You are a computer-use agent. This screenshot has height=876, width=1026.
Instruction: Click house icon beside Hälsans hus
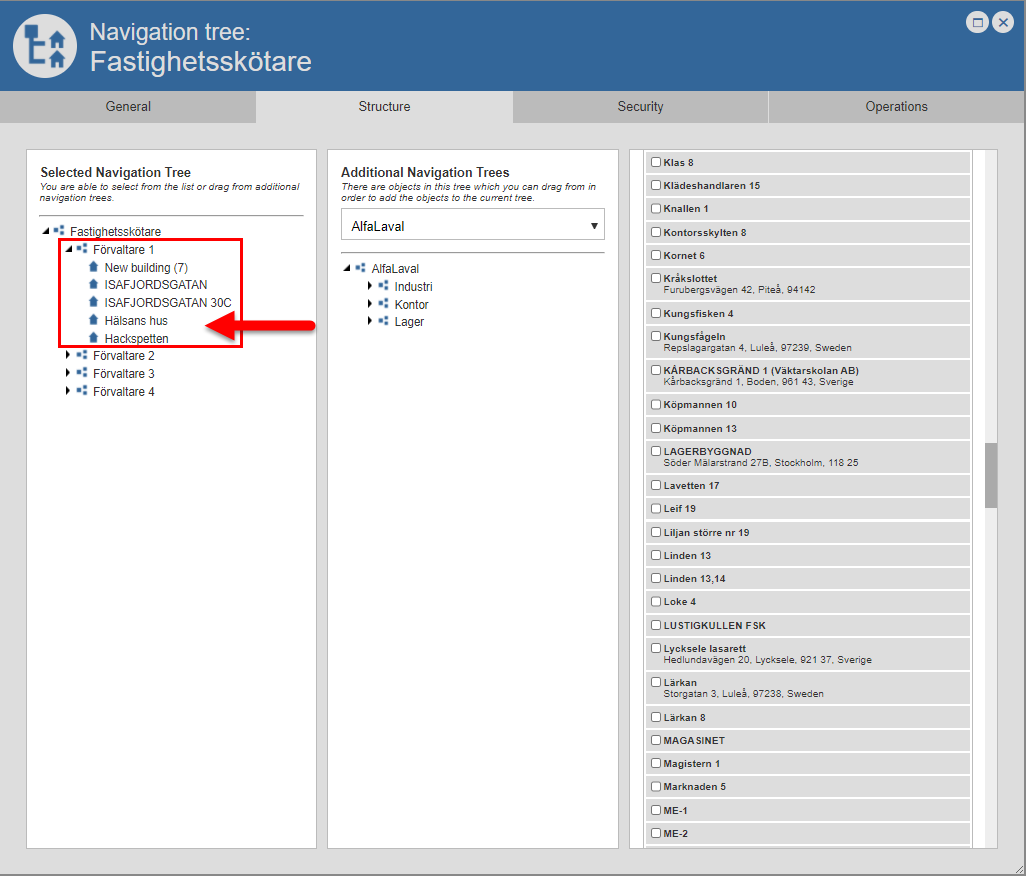[x=93, y=320]
